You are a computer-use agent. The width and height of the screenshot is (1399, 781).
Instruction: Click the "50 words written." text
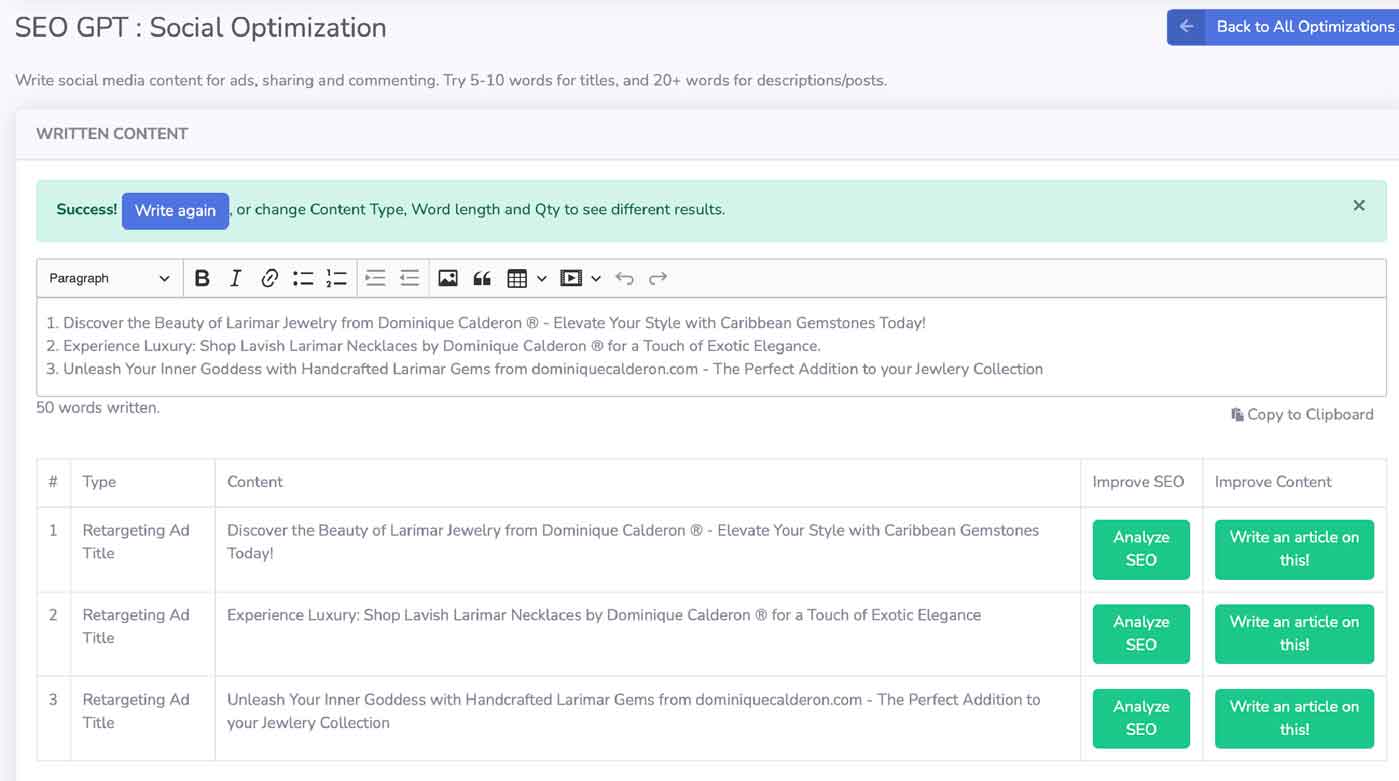click(x=98, y=407)
